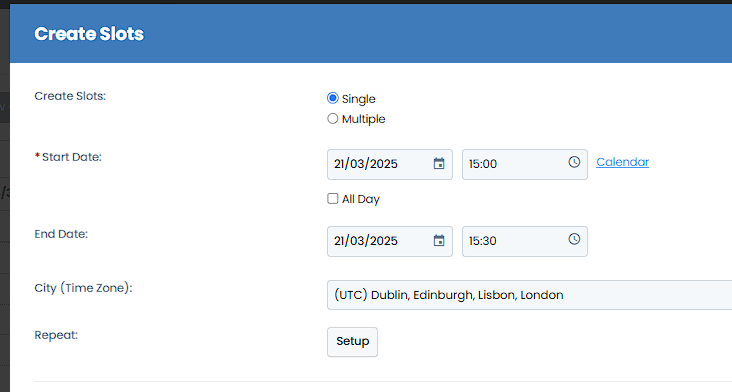Focus the 15:30 end time field
Screen dimensions: 732x392
(x=525, y=241)
